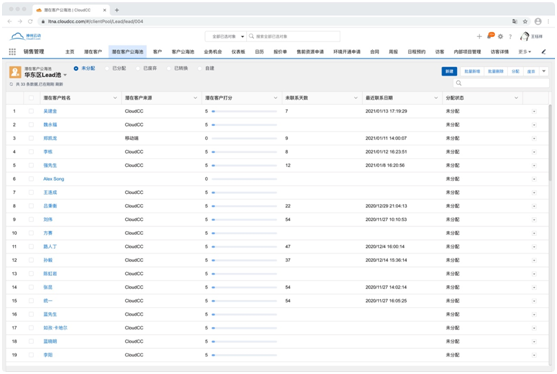Open the browser three-dot menu
Viewport: 557px width, 374px height.
(x=549, y=21)
